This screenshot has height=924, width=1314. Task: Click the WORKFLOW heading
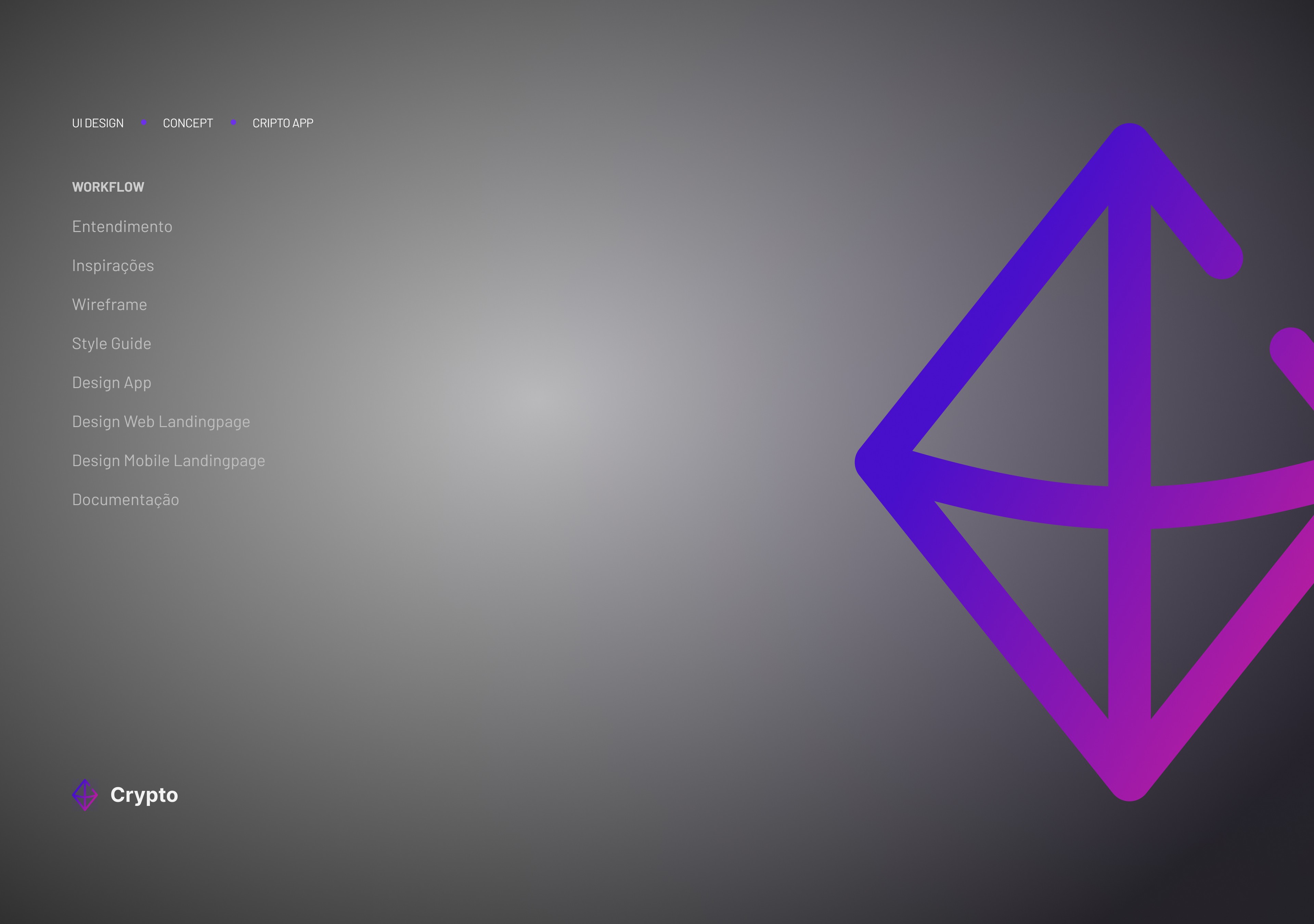[108, 187]
